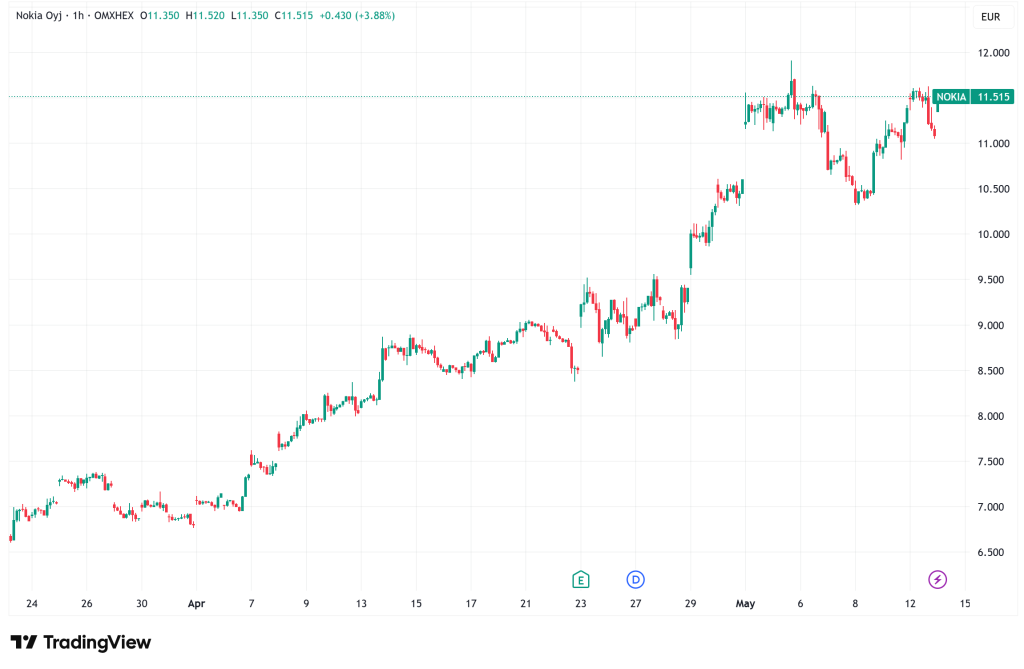Click the 12 date label on time axis
The height and width of the screenshot is (669, 1024).
tap(910, 604)
